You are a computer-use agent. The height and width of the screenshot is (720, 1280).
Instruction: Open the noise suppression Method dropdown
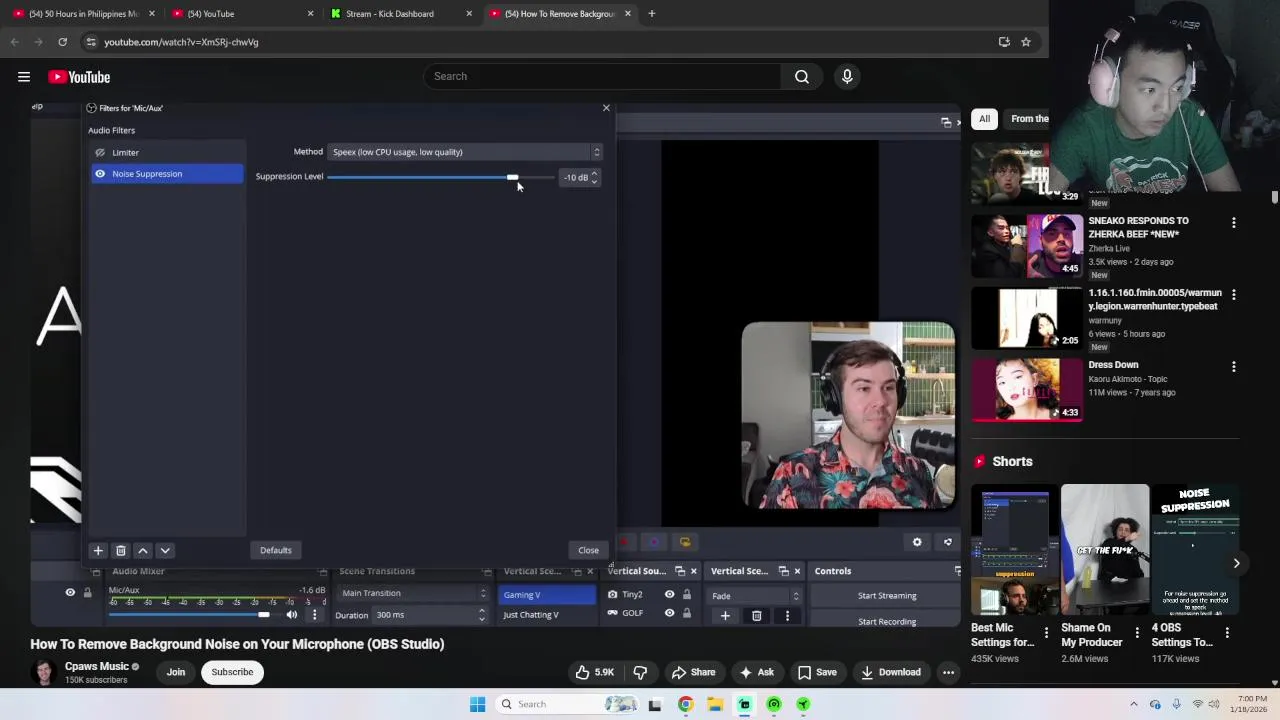465,152
